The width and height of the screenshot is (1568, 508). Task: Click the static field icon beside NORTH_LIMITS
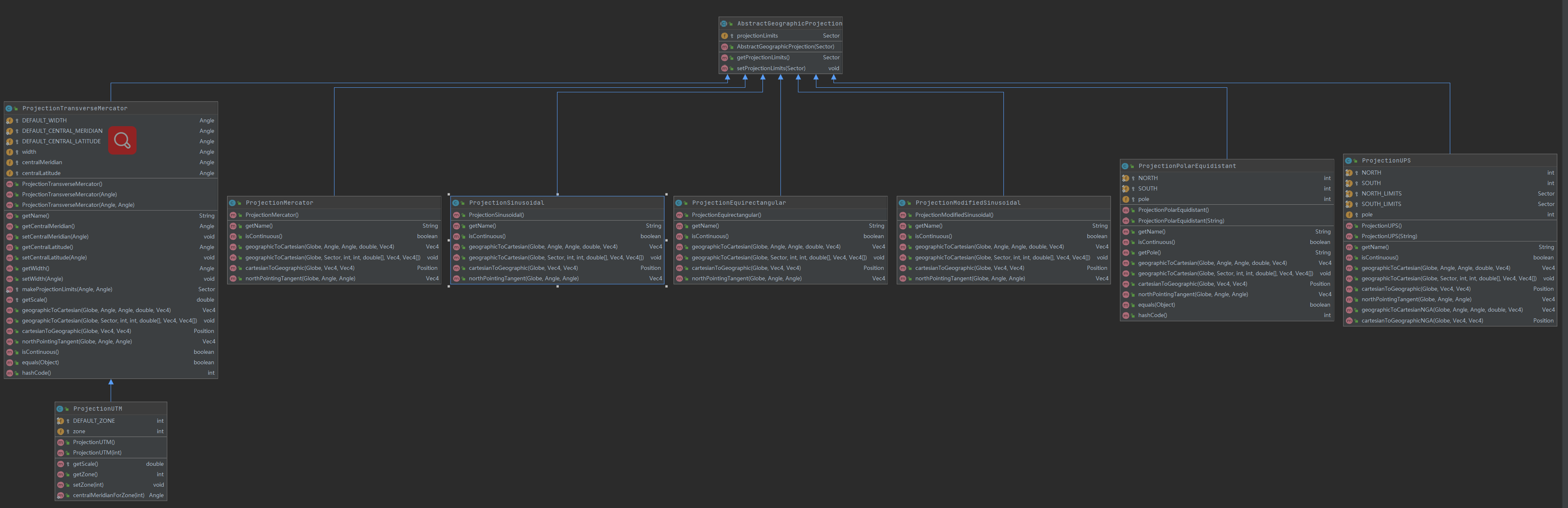pos(1349,194)
